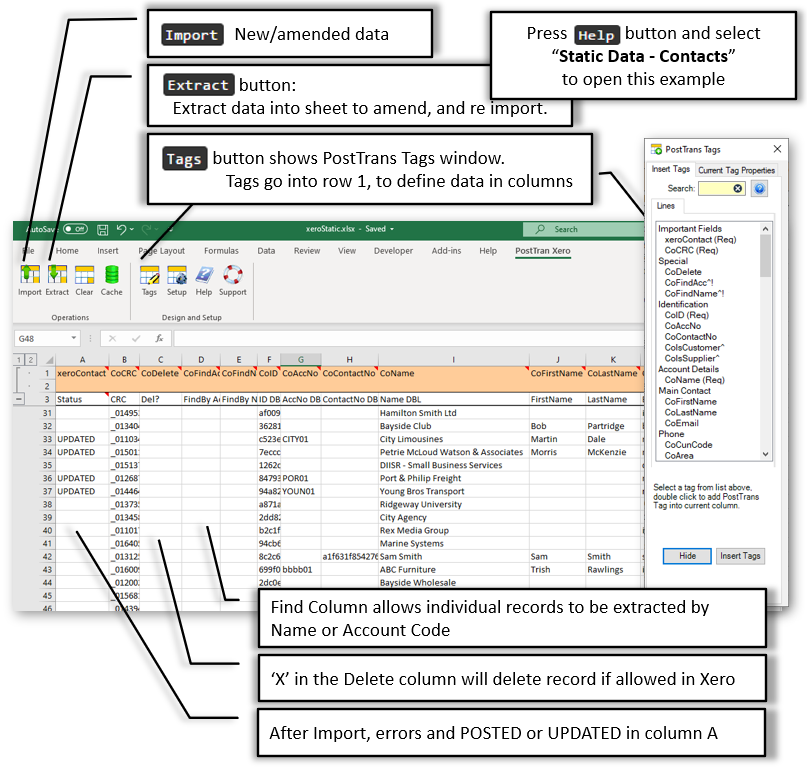Viewport: 807px width, 773px height.
Task: Click the Extract icon in the ribbon
Action: click(57, 275)
